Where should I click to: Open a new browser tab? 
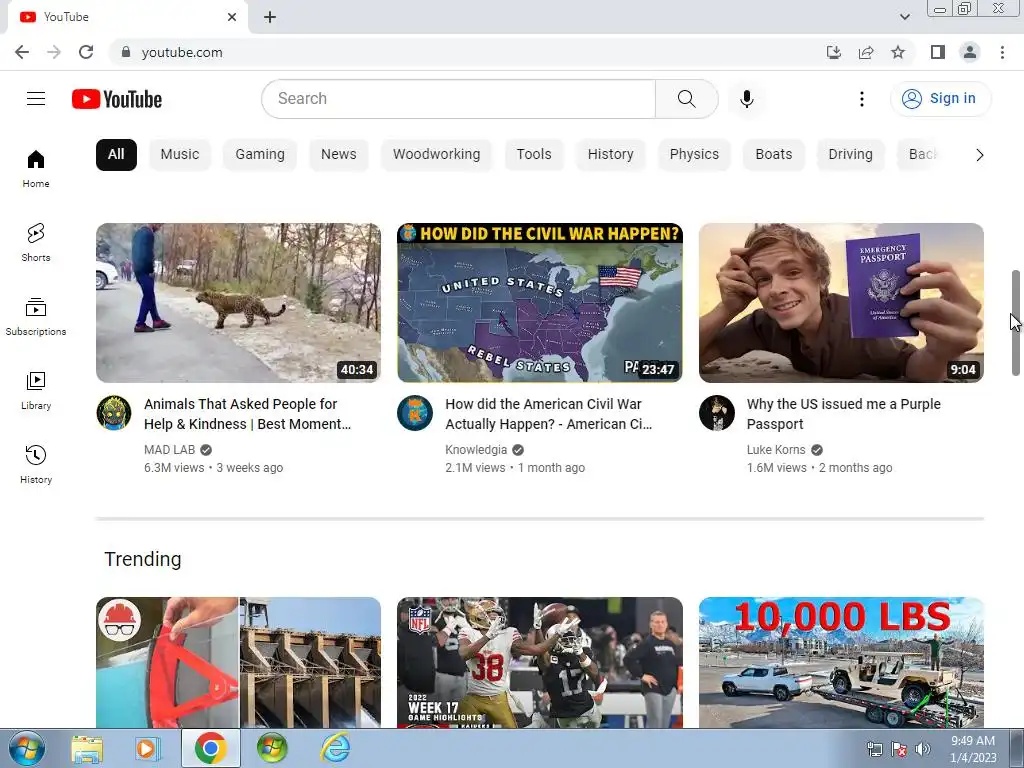pos(270,17)
